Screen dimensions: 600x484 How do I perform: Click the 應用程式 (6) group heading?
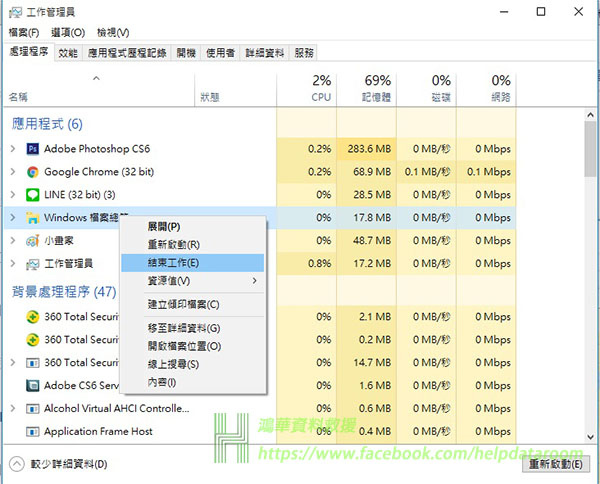pyautogui.click(x=47, y=124)
